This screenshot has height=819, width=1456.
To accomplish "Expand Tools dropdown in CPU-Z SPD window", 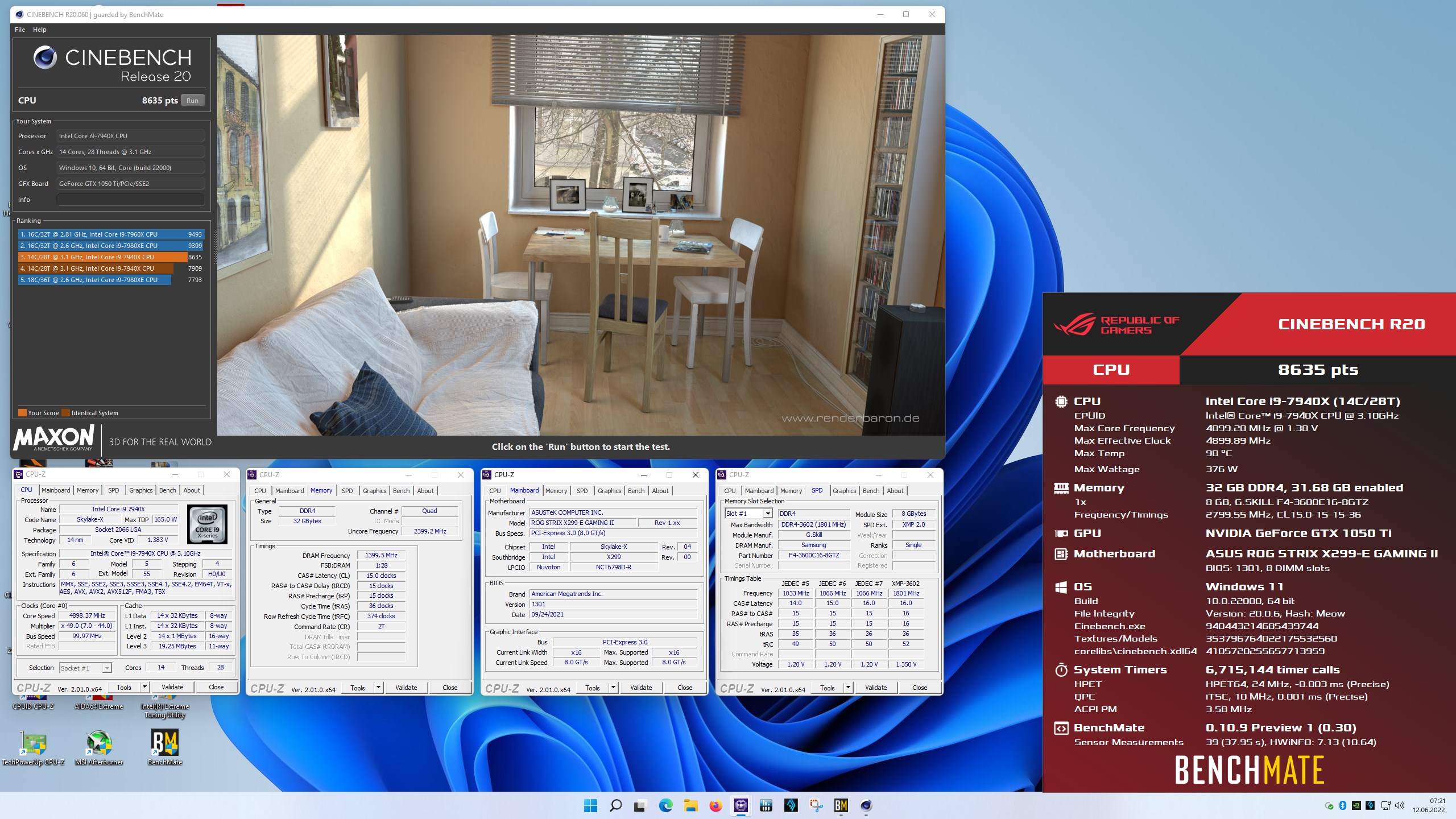I will tap(848, 688).
